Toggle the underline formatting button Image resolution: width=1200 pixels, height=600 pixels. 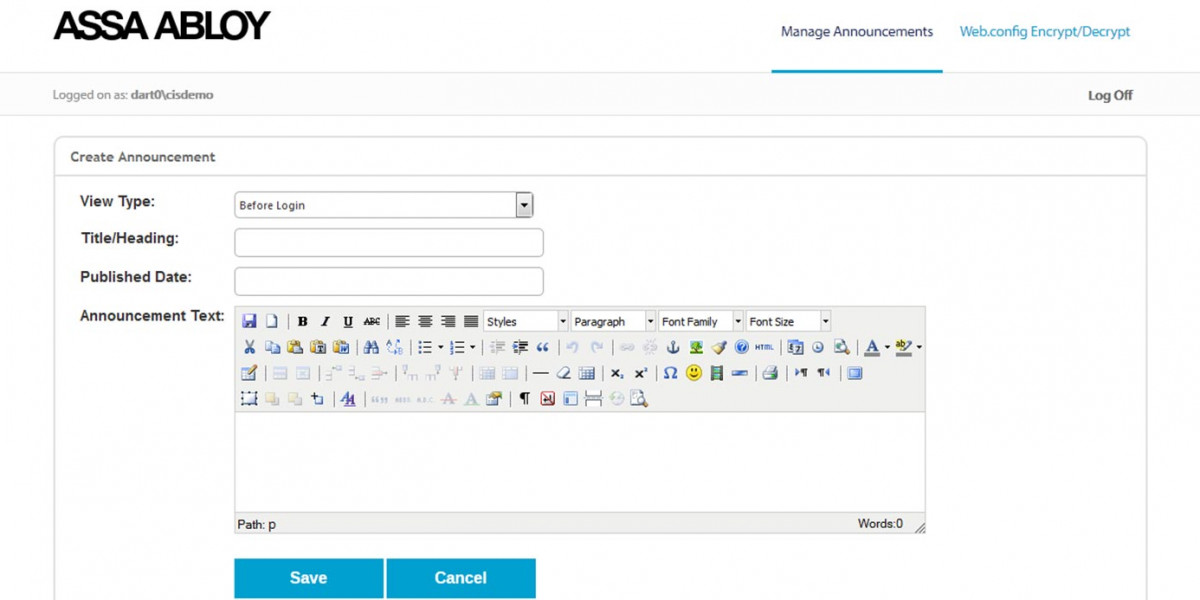tap(347, 321)
